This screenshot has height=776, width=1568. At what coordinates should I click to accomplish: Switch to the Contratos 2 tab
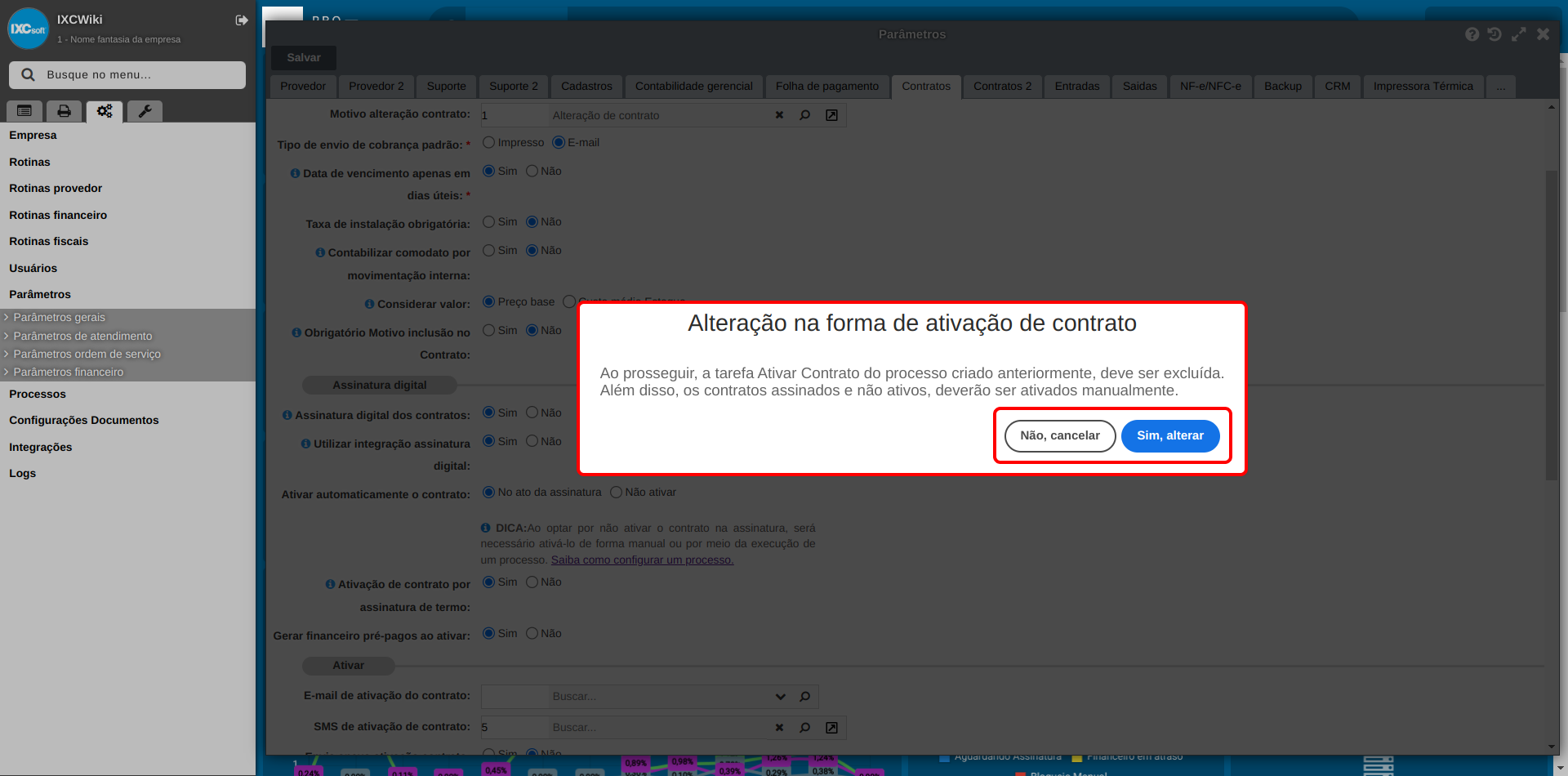tap(1002, 87)
